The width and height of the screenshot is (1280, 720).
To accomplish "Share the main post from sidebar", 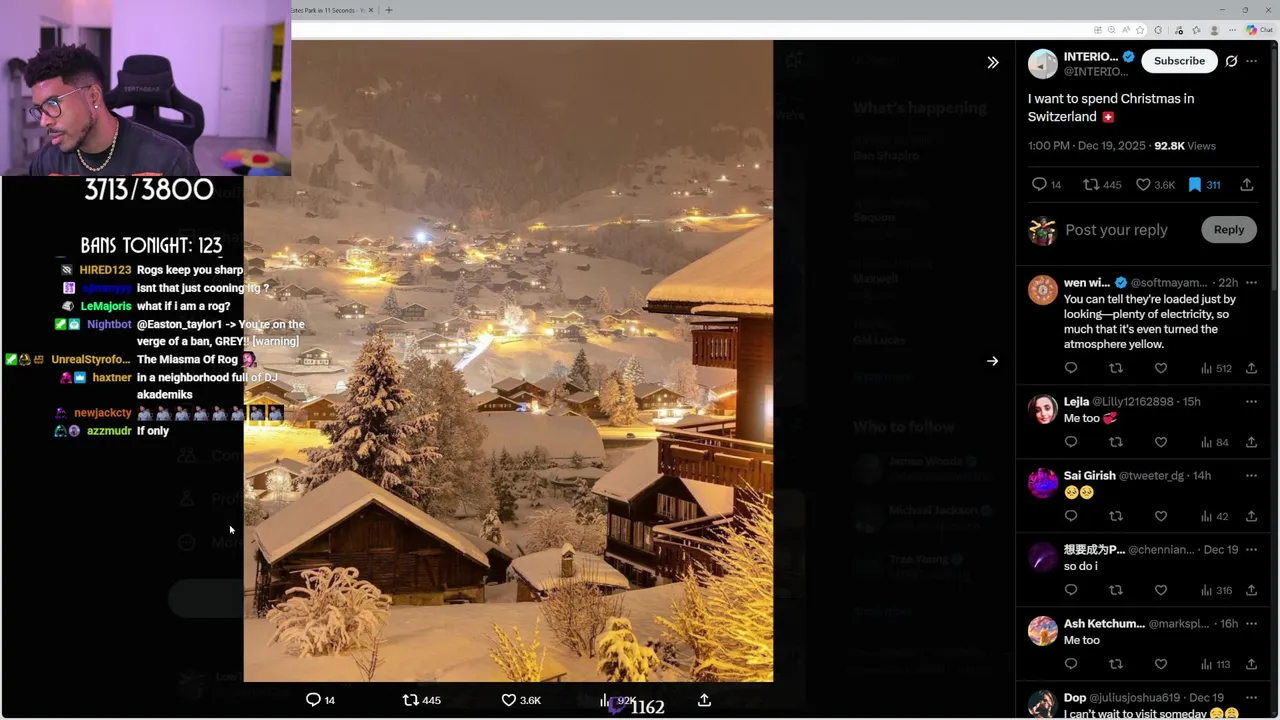I will 1247,185.
